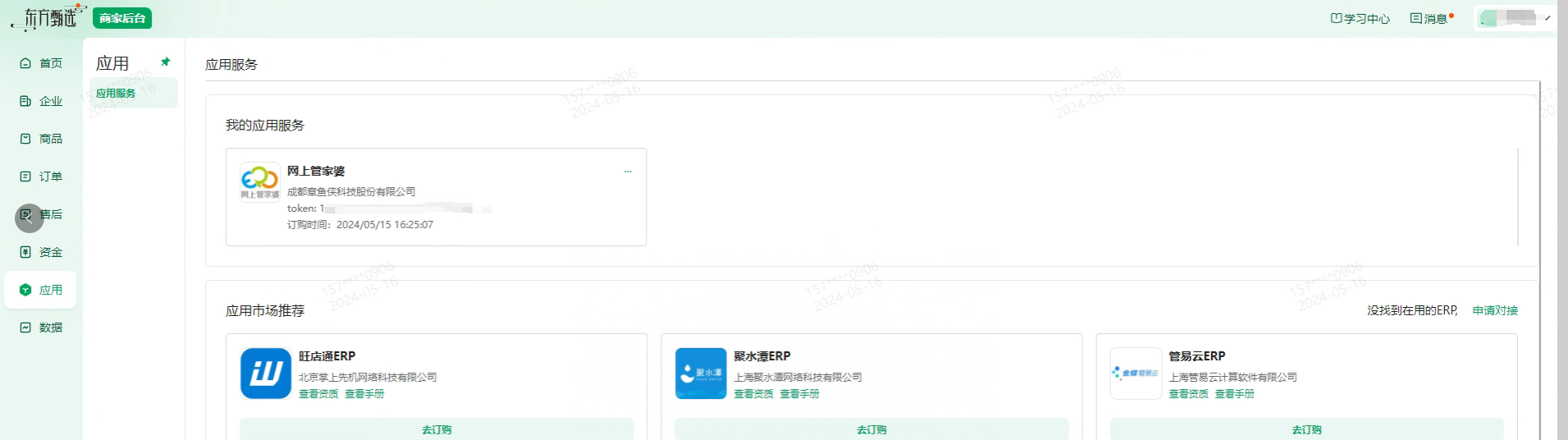Click the green pin icon beside 应用
The height and width of the screenshot is (440, 1568).
pos(166,62)
